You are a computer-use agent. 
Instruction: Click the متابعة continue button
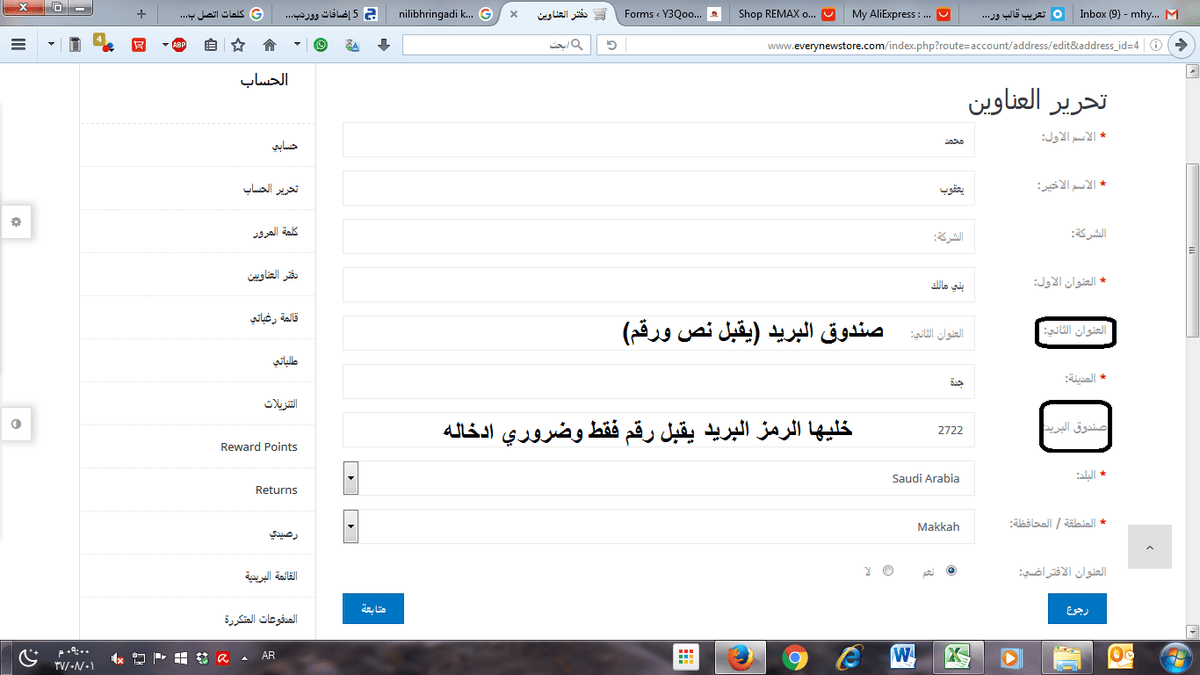click(x=372, y=608)
